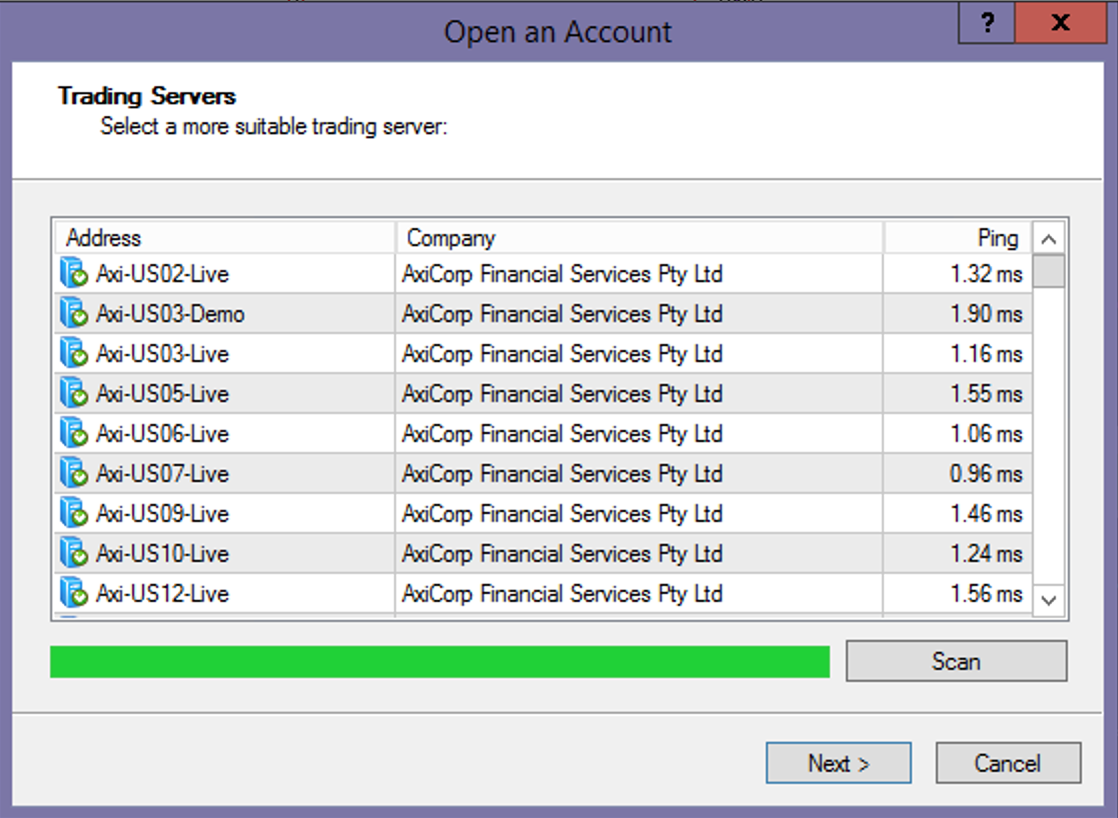Click the 1.90 ms ping value
1118x818 pixels.
pos(986,314)
